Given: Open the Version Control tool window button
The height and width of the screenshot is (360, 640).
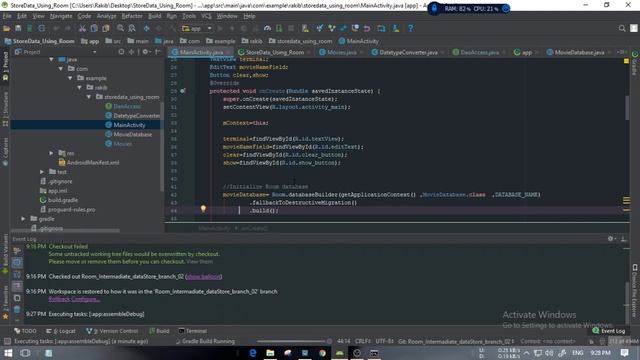Looking at the screenshot, I should coord(112,331).
